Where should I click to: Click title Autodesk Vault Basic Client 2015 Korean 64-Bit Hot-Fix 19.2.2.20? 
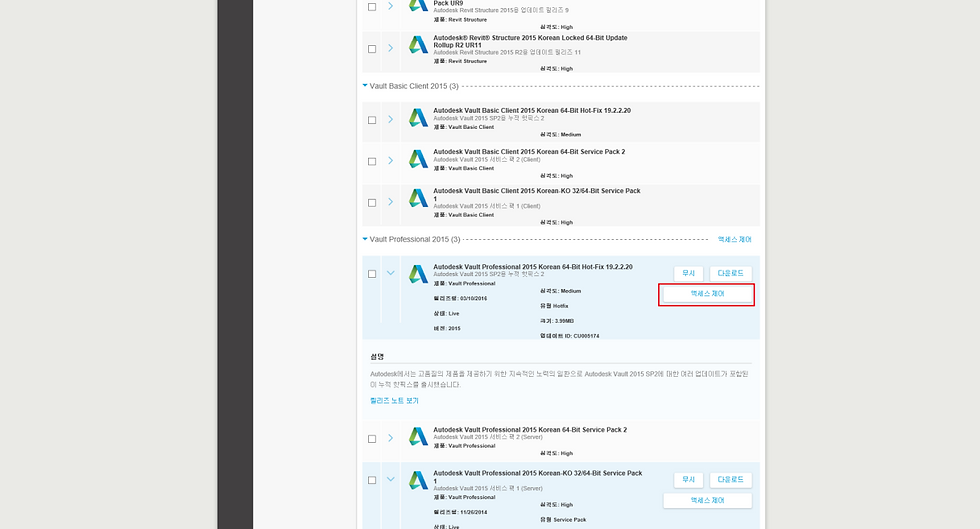click(532, 111)
